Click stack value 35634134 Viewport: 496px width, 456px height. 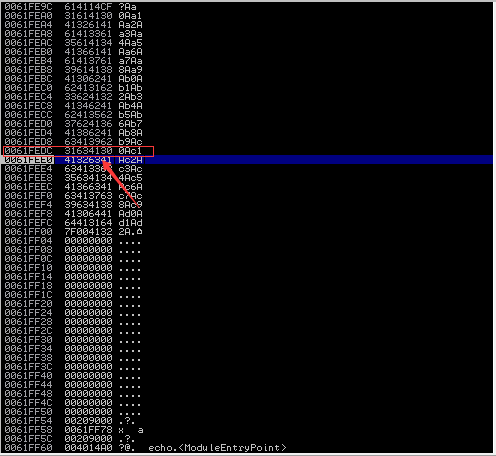[x=88, y=178]
